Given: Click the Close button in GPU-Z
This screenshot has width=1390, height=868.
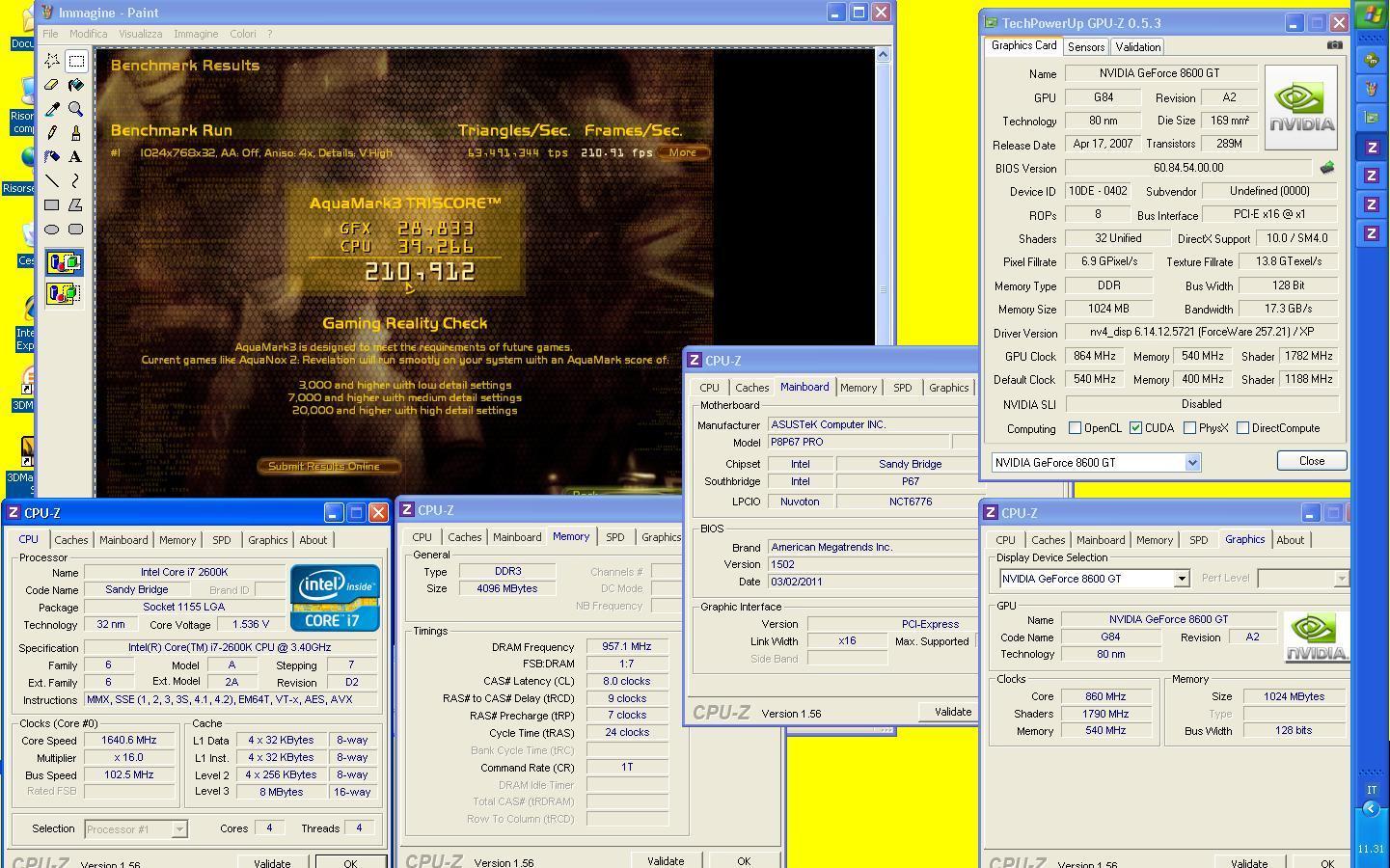Looking at the screenshot, I should (x=1311, y=461).
